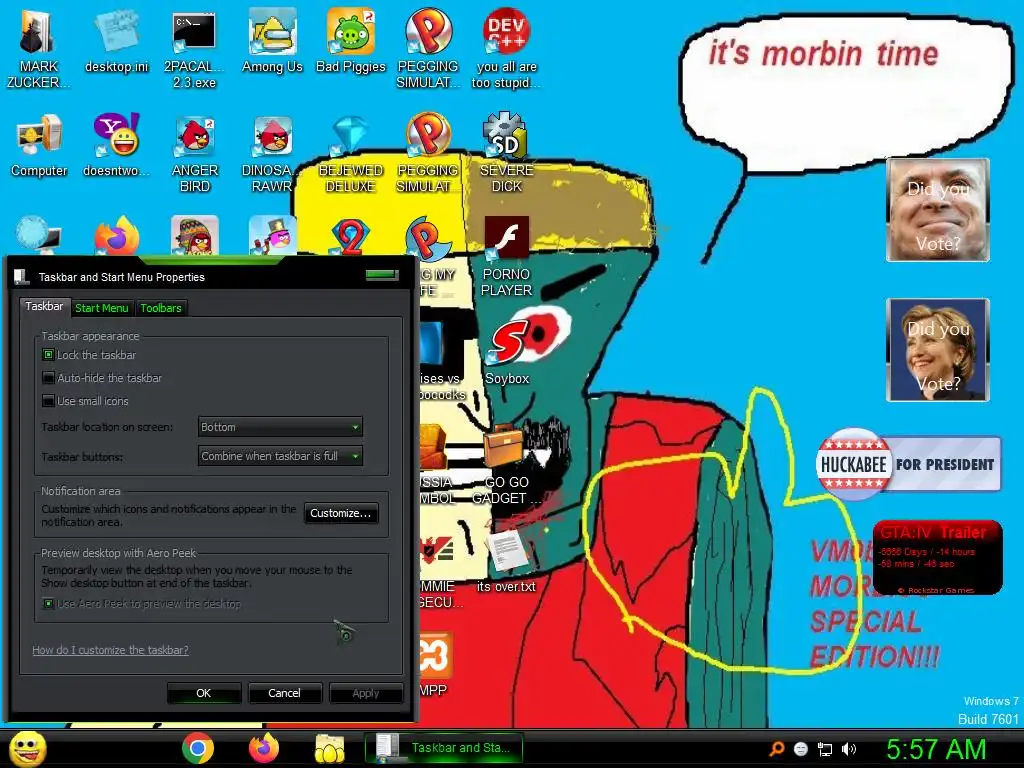
Task: Click the Taskbar and Sta... taskbar button
Action: [x=445, y=748]
